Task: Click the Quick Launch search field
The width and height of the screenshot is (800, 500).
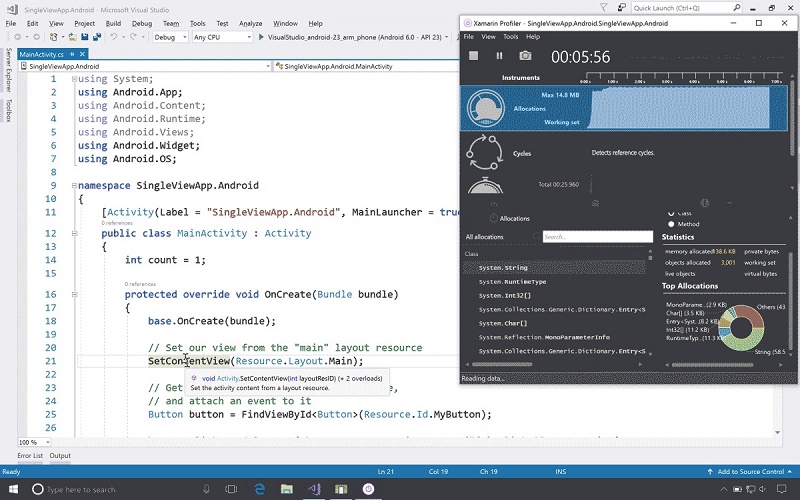Action: click(x=687, y=8)
